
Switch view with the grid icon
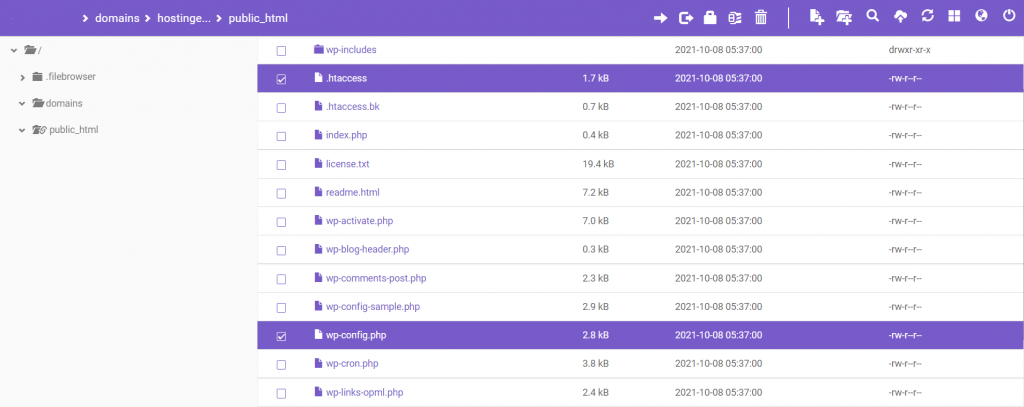[x=954, y=16]
